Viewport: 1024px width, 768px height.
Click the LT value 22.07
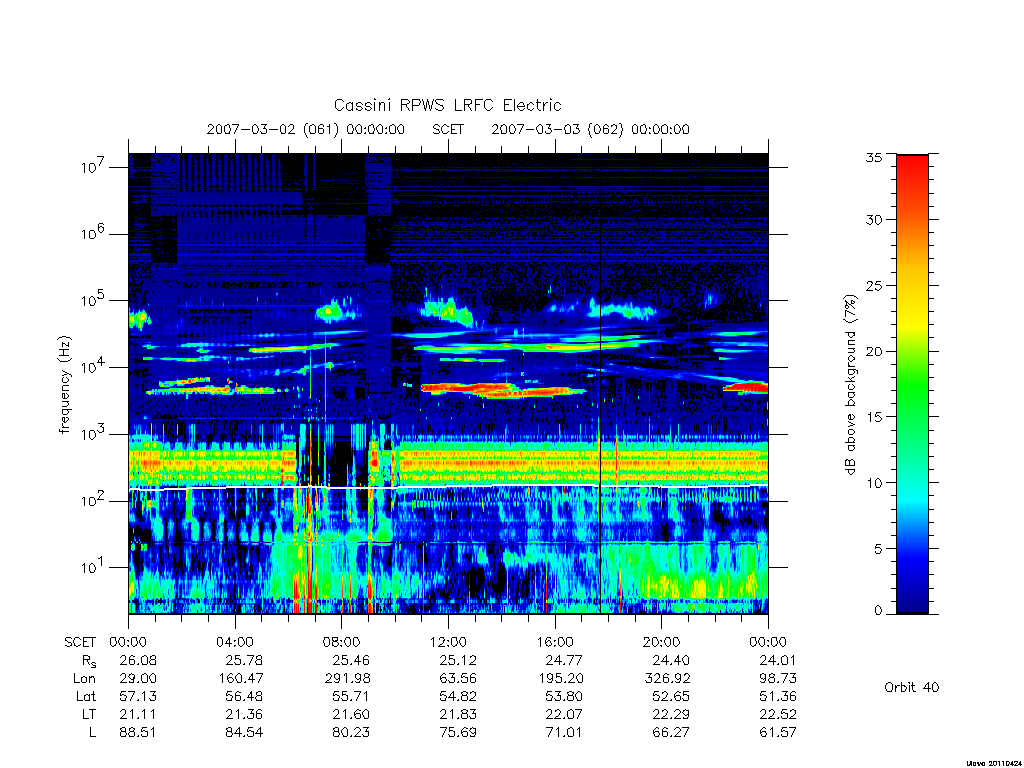(564, 714)
